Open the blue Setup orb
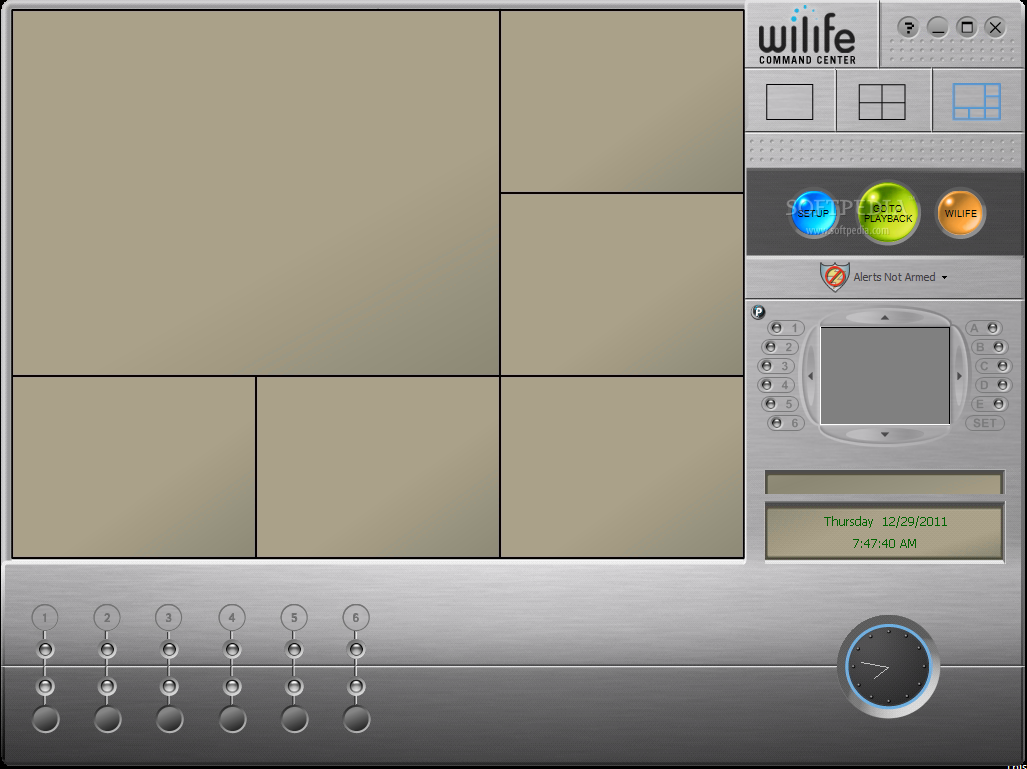Image resolution: width=1027 pixels, height=769 pixels. click(813, 214)
